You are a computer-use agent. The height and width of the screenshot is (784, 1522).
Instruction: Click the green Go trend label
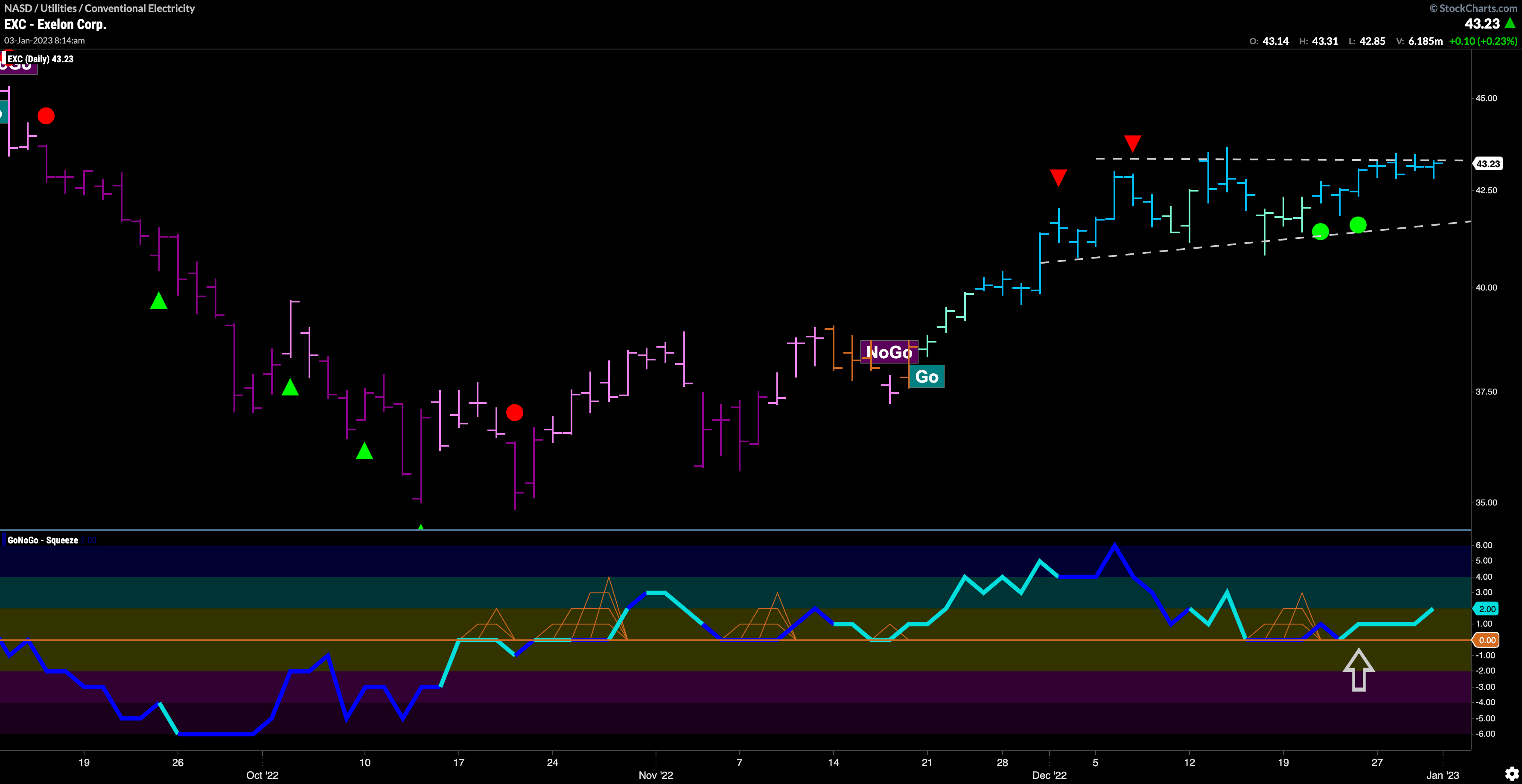927,377
